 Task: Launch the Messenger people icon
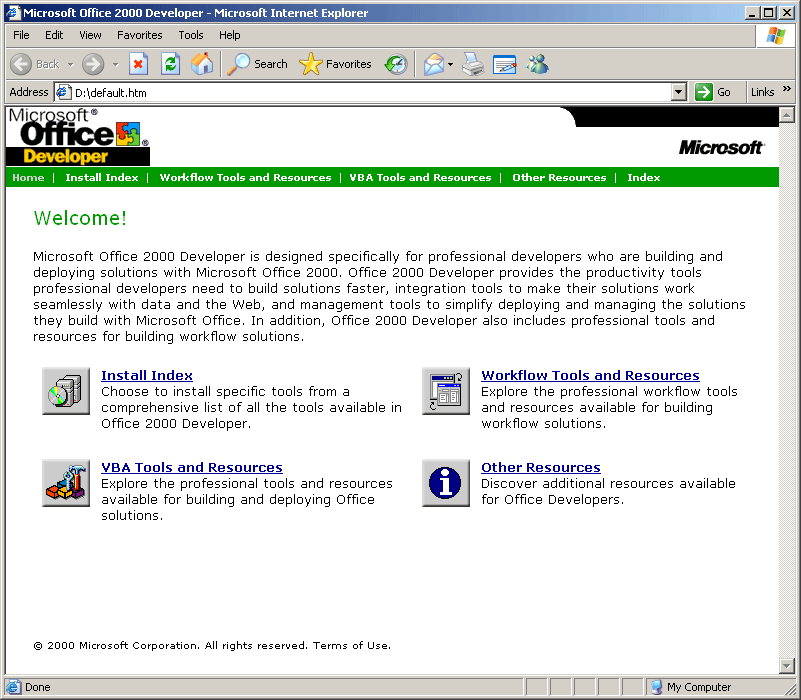[x=537, y=64]
